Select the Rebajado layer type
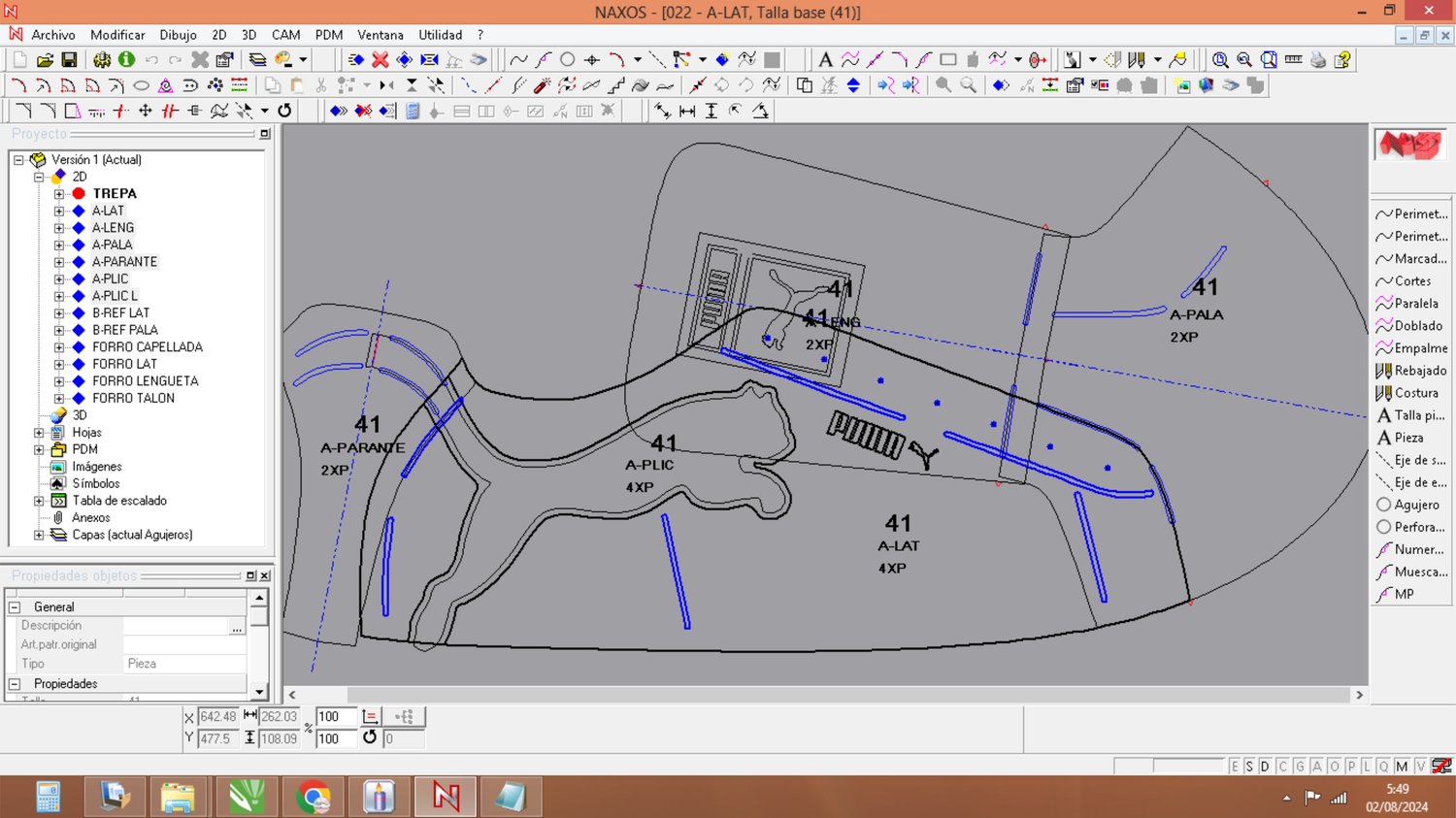The height and width of the screenshot is (818, 1456). [1410, 371]
